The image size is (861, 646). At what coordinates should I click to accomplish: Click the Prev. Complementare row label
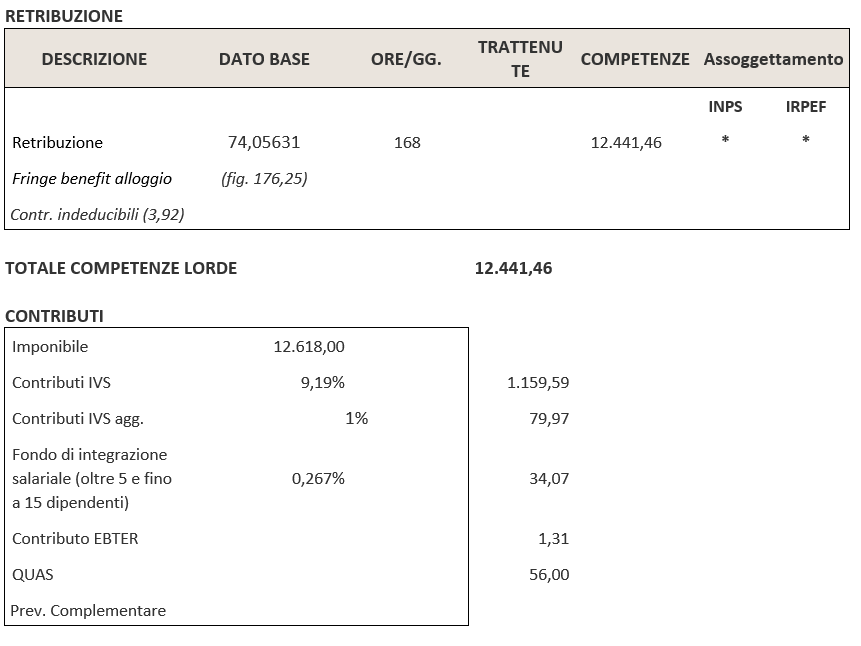click(89, 610)
